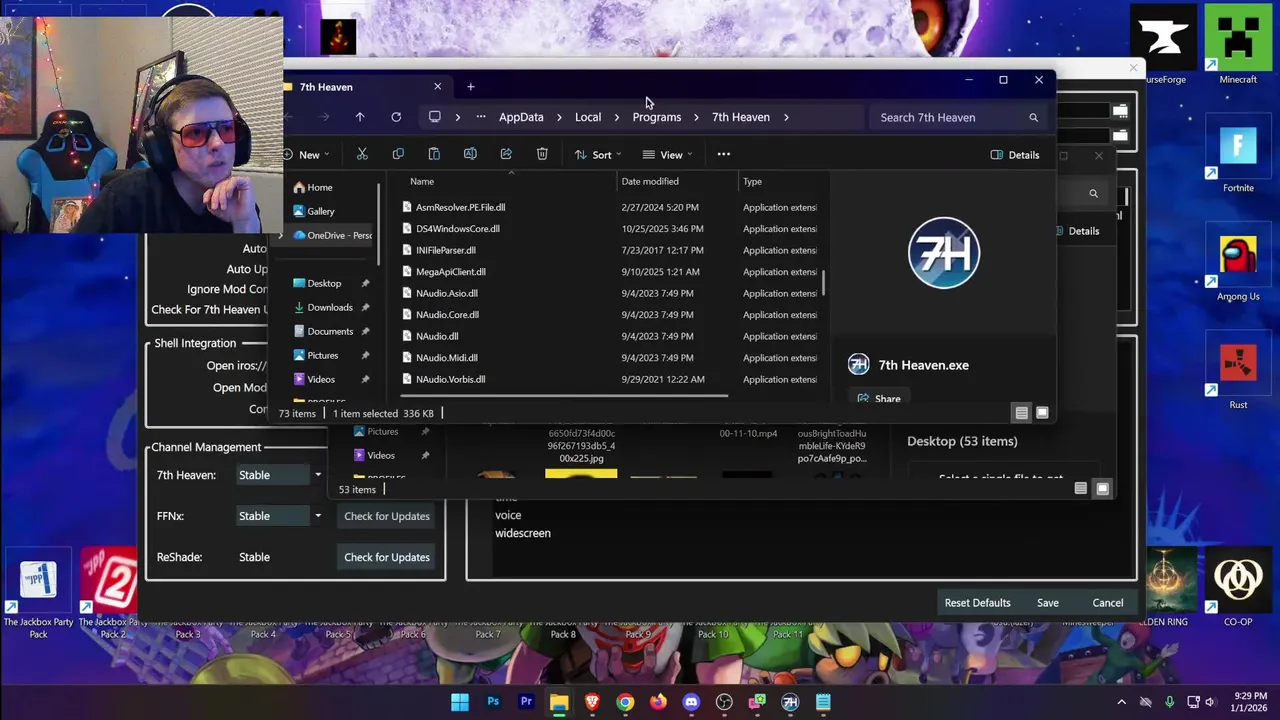Click the Rename icon in Explorer toolbar
Screen dimensions: 1280x720
[x=470, y=154]
